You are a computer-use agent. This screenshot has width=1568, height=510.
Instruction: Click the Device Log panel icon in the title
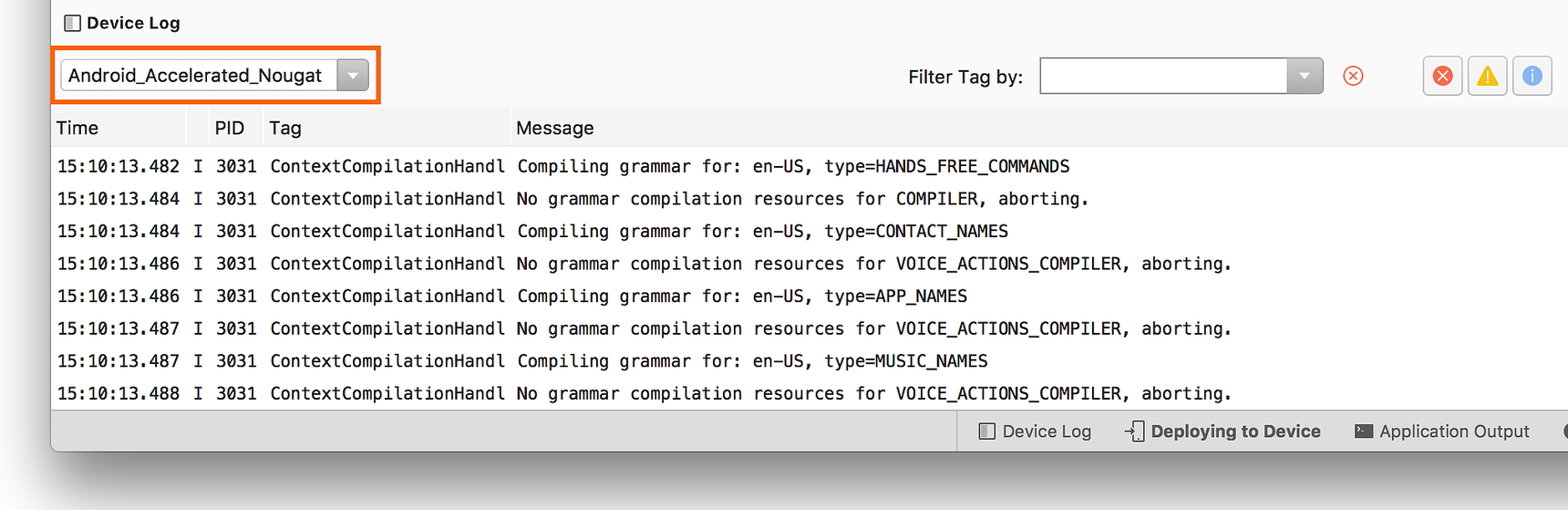(72, 23)
